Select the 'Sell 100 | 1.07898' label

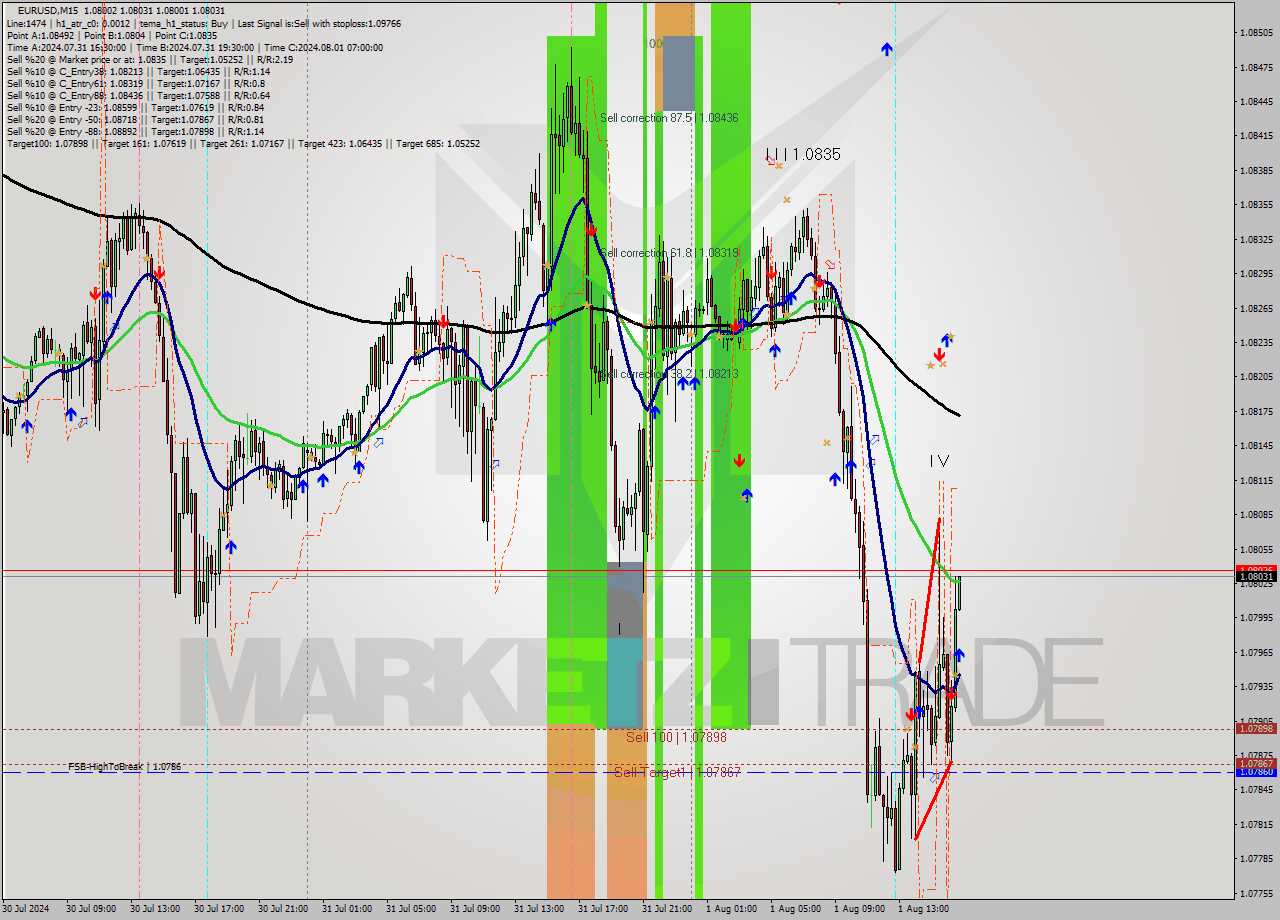point(676,737)
